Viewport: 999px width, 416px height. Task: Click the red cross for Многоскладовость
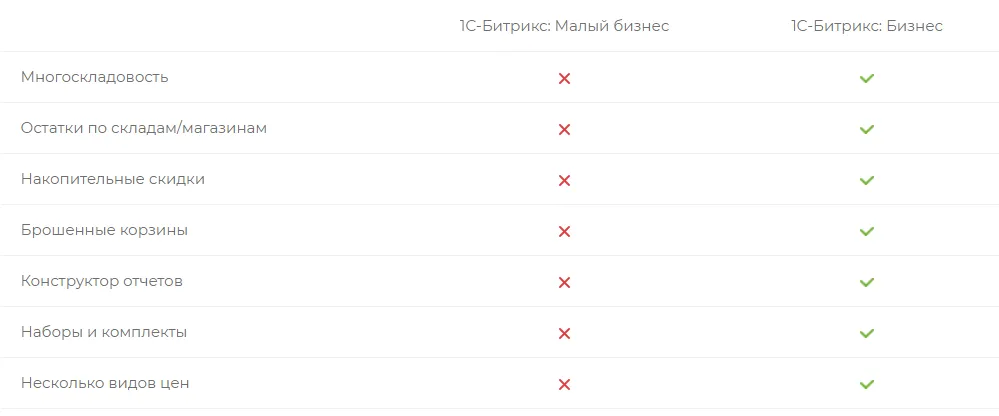564,78
